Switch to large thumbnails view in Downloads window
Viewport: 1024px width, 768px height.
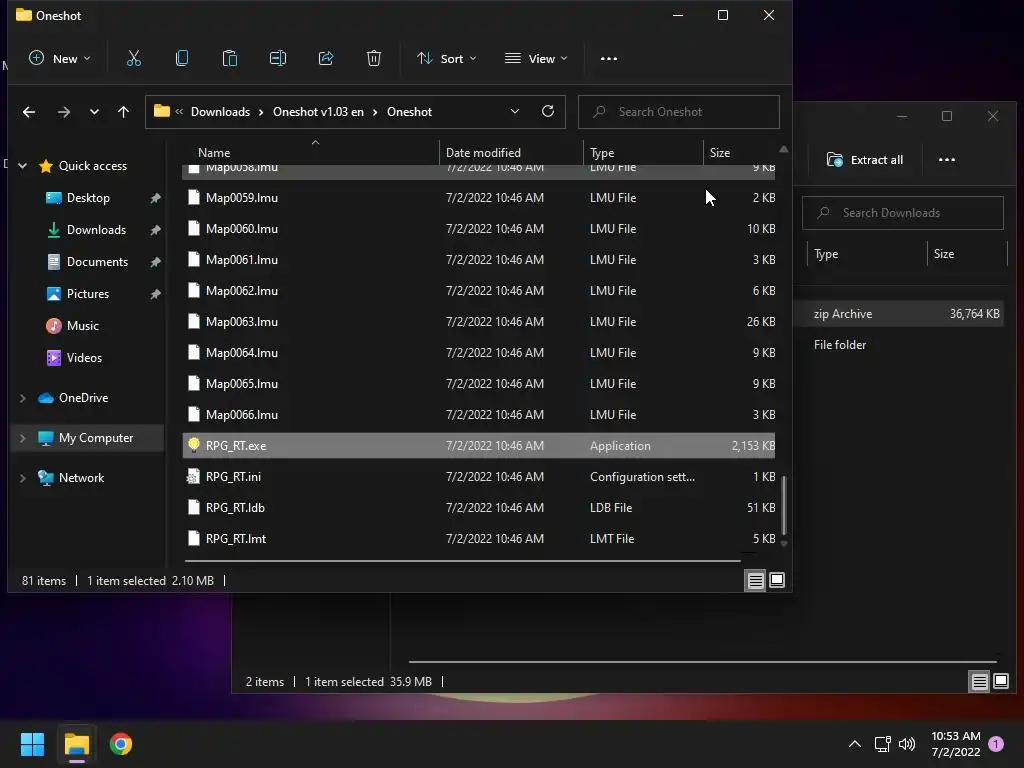1001,681
